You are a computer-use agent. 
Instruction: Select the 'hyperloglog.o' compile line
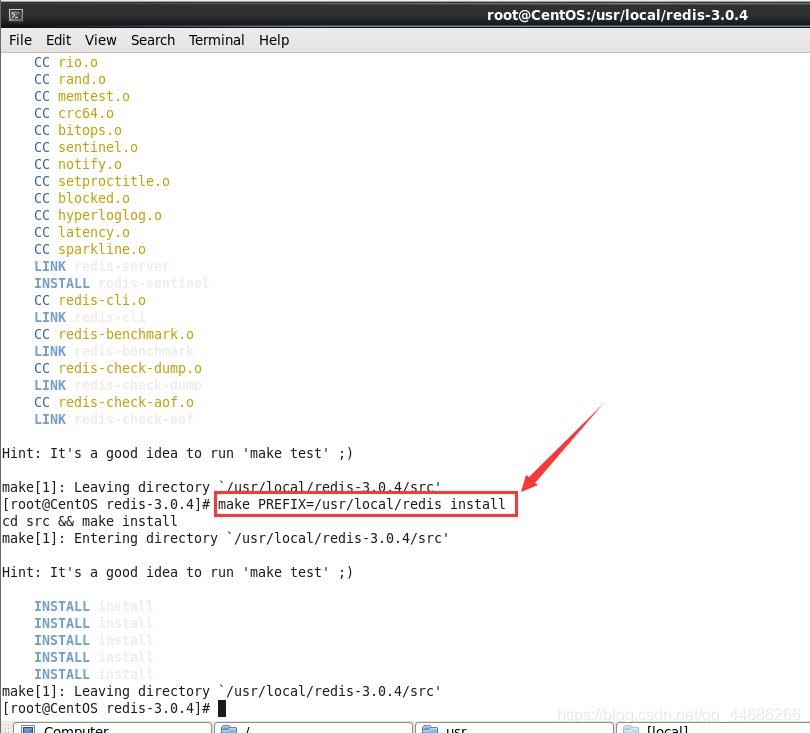[x=98, y=216]
